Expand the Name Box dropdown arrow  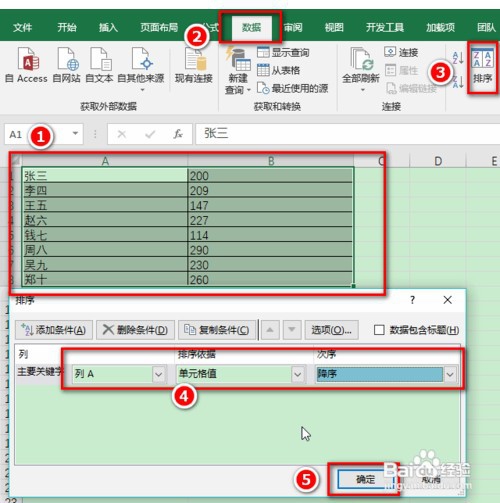(76, 134)
